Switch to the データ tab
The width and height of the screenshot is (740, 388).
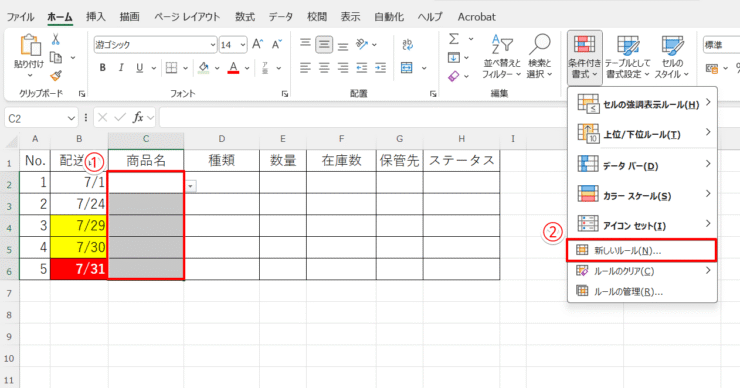pyautogui.click(x=281, y=17)
